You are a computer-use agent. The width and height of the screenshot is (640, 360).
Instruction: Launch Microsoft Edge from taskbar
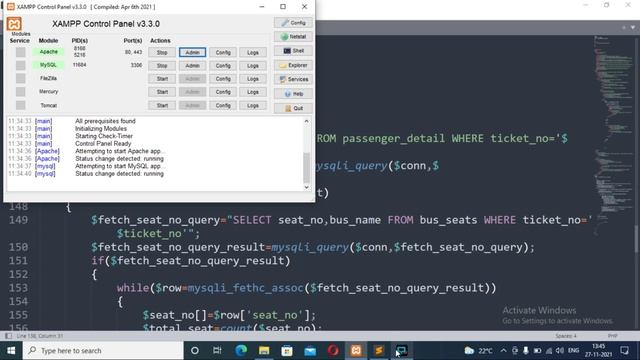pyautogui.click(x=241, y=351)
